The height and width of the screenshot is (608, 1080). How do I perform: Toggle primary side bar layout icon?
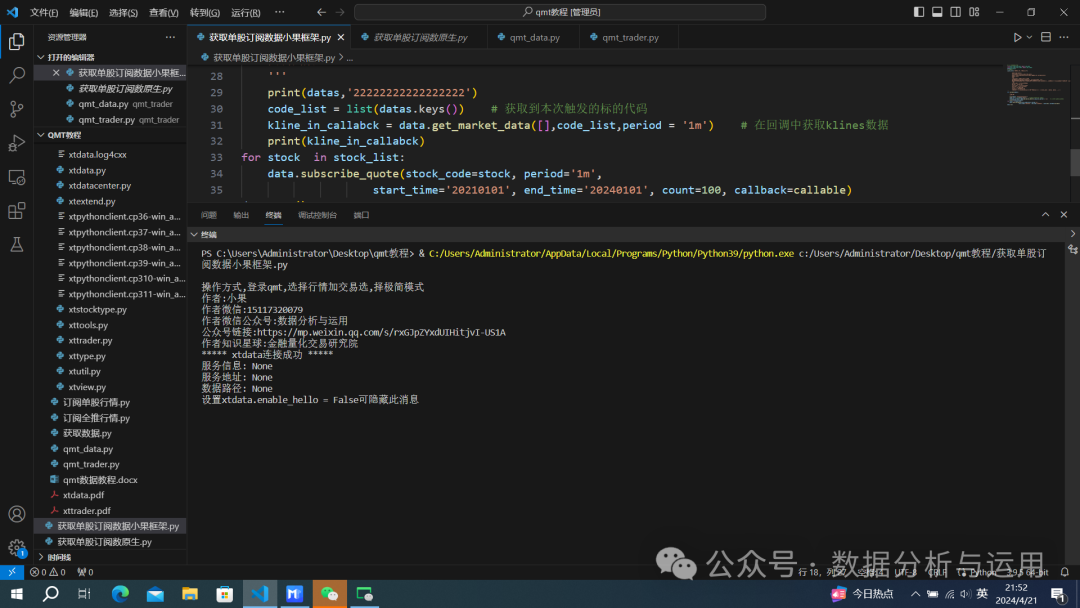point(919,12)
